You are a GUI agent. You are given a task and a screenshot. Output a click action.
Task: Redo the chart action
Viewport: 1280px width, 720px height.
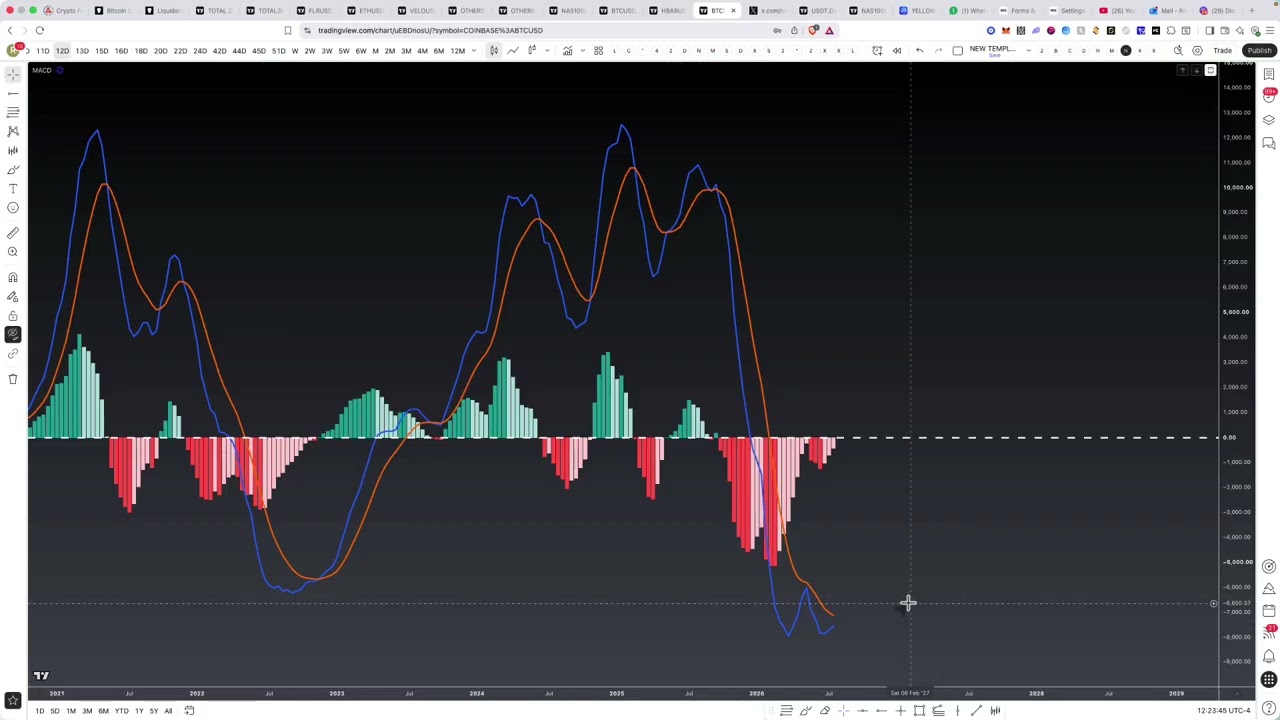pyautogui.click(x=938, y=51)
